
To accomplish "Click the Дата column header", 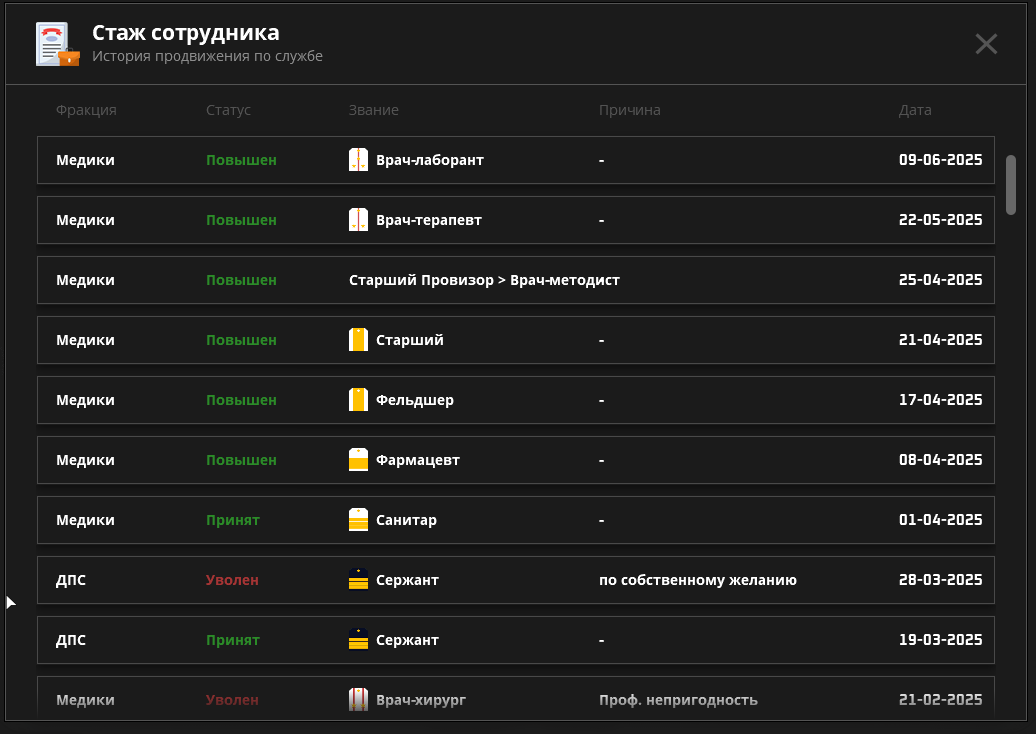I will click(x=915, y=110).
